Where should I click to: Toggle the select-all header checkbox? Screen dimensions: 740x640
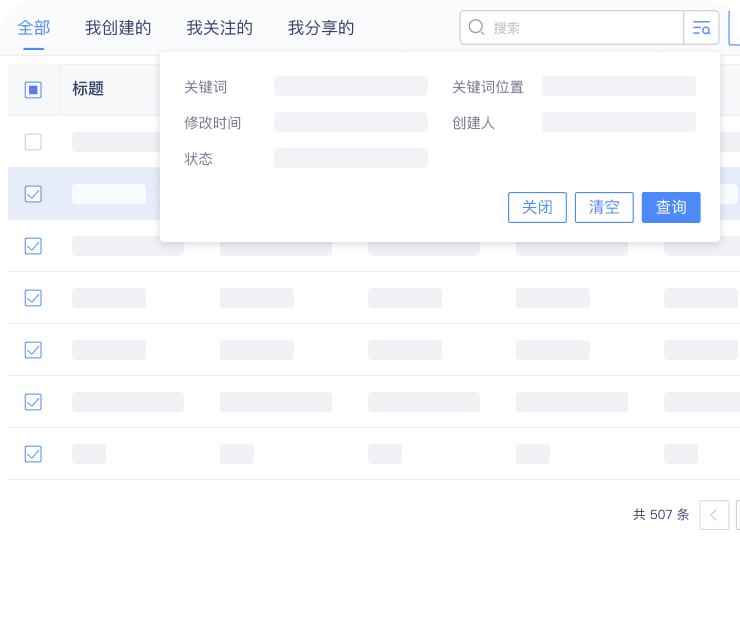33,90
